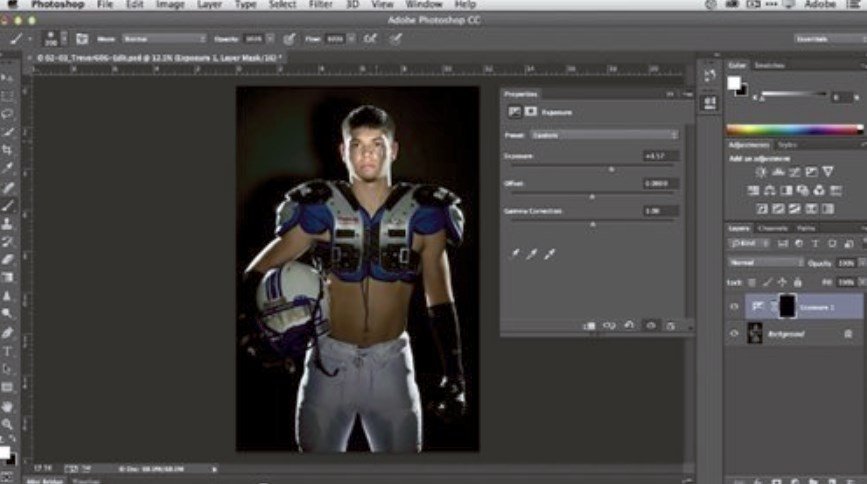This screenshot has height=484, width=867.
Task: Open the Image menu
Action: pos(170,4)
